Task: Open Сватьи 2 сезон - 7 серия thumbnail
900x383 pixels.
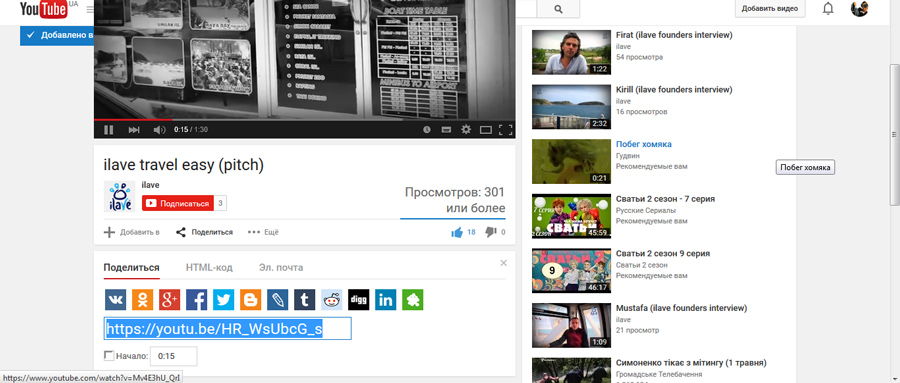Action: coord(571,216)
